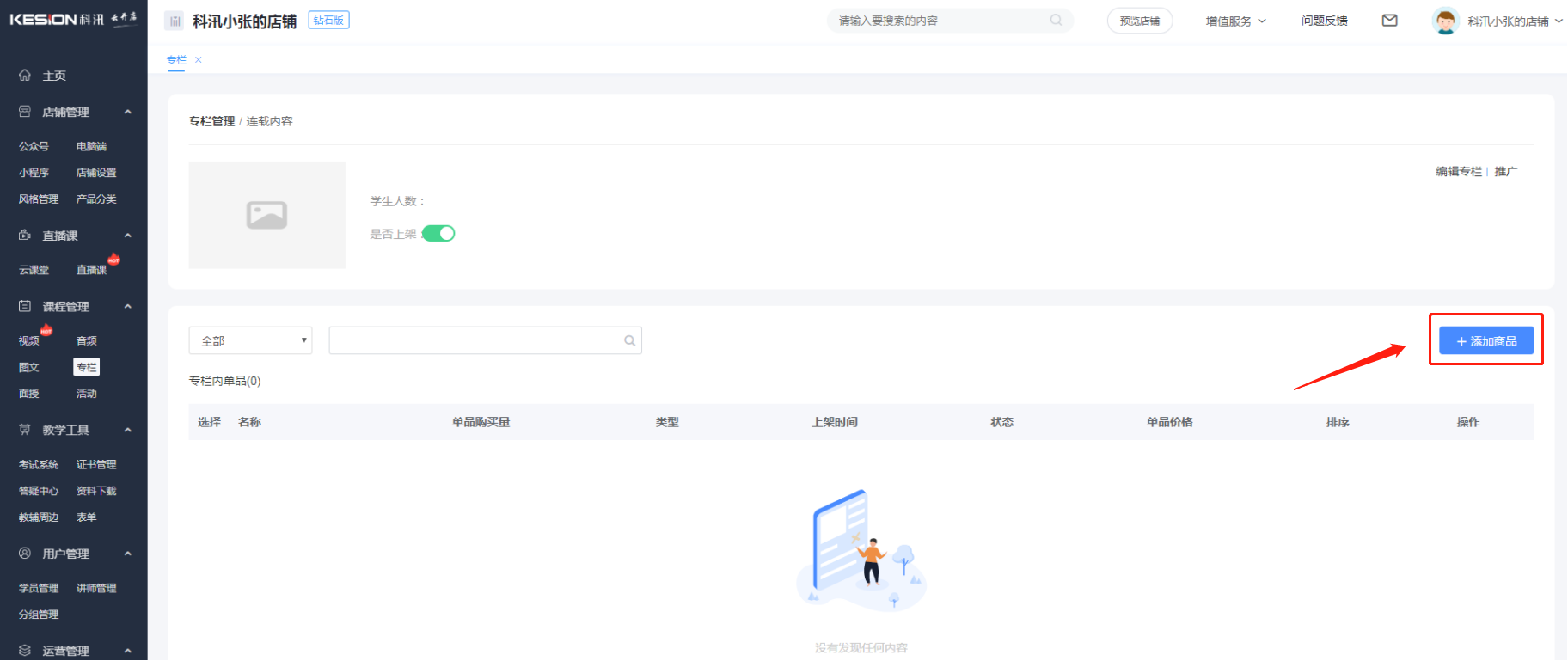This screenshot has height=661, width=1568.
Task: Close the 专栏 tab
Action: click(199, 60)
